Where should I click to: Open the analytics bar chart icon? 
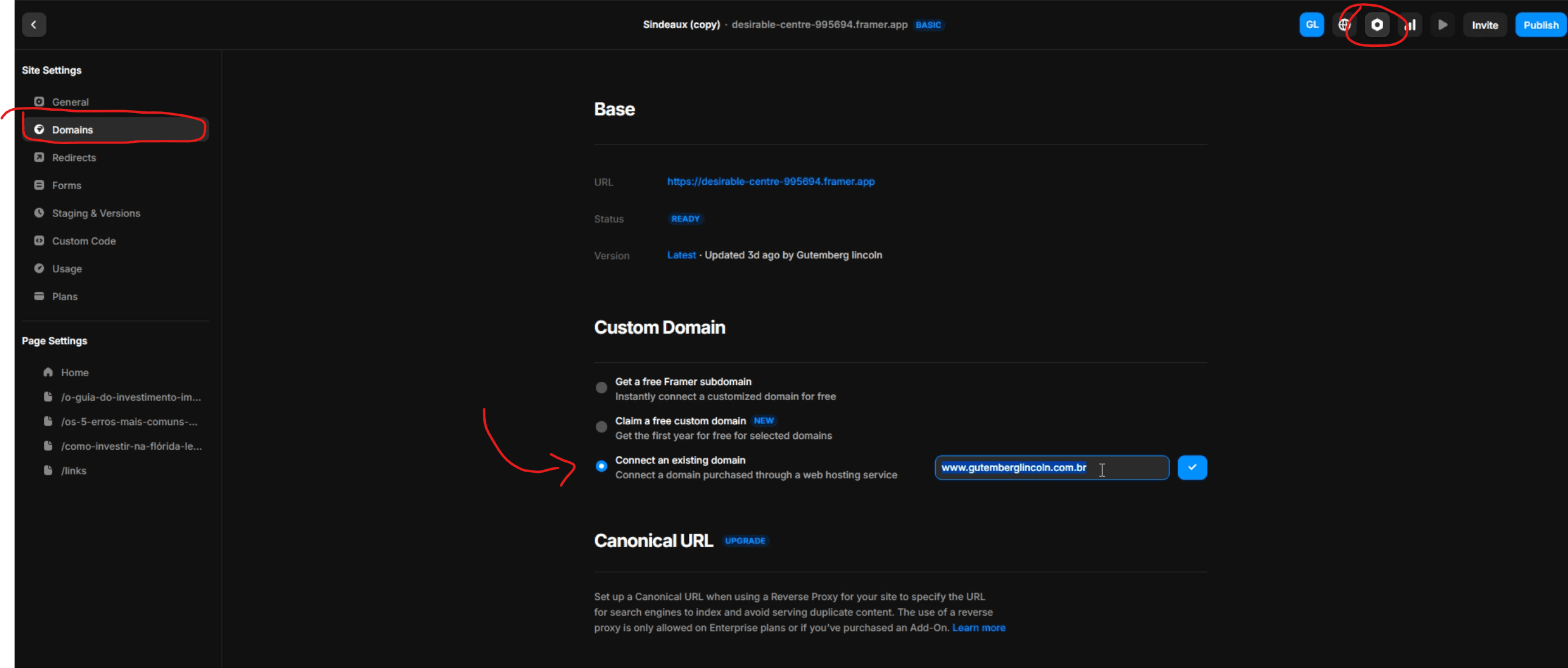(x=1411, y=25)
